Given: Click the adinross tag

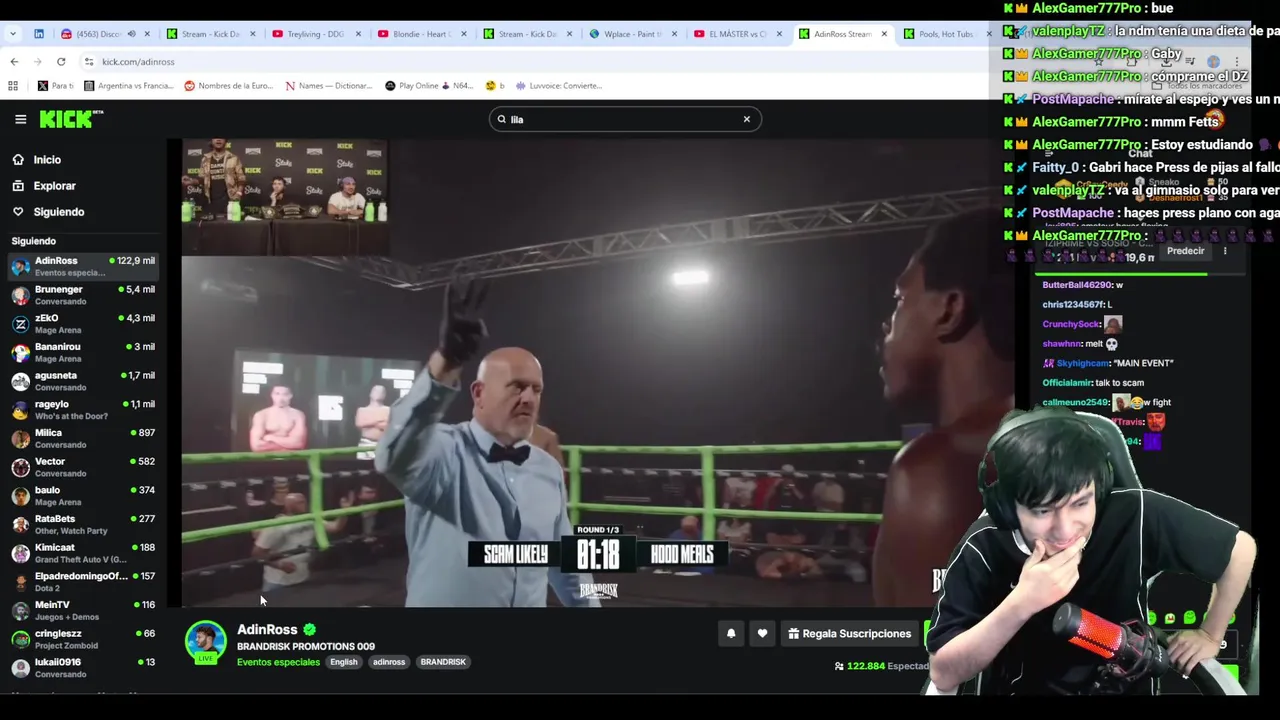Looking at the screenshot, I should pyautogui.click(x=389, y=662).
